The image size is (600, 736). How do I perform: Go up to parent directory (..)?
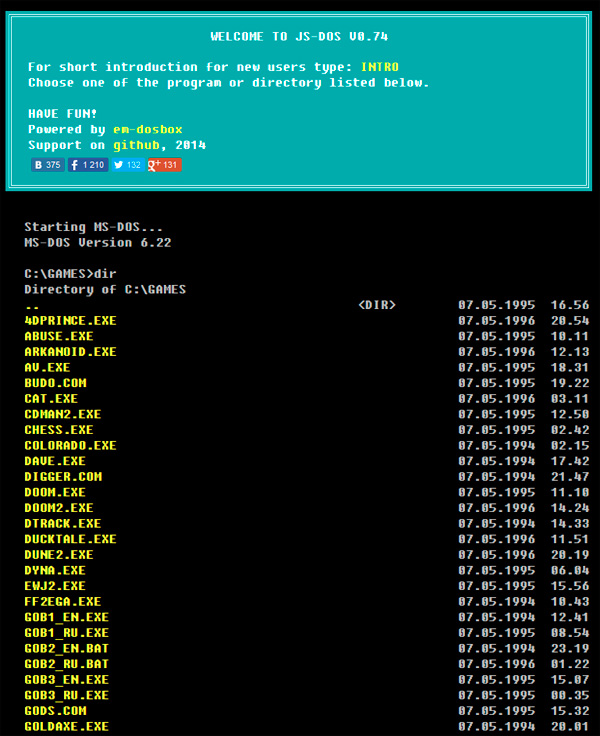pyautogui.click(x=32, y=305)
